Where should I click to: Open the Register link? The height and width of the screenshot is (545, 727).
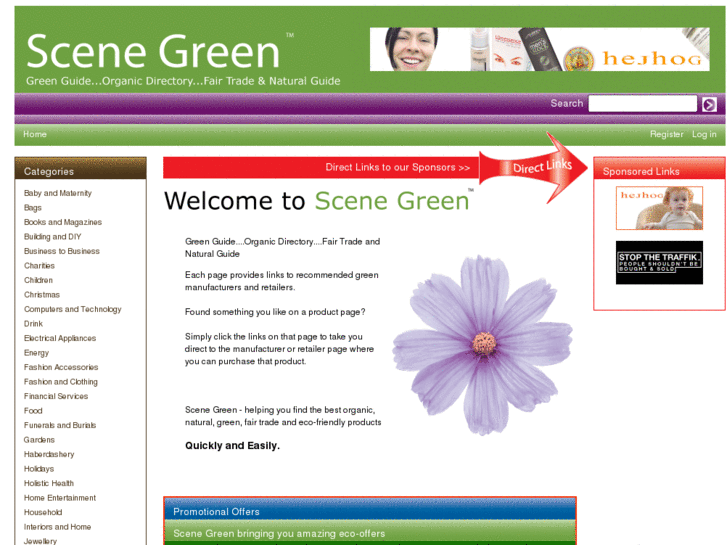(x=666, y=134)
